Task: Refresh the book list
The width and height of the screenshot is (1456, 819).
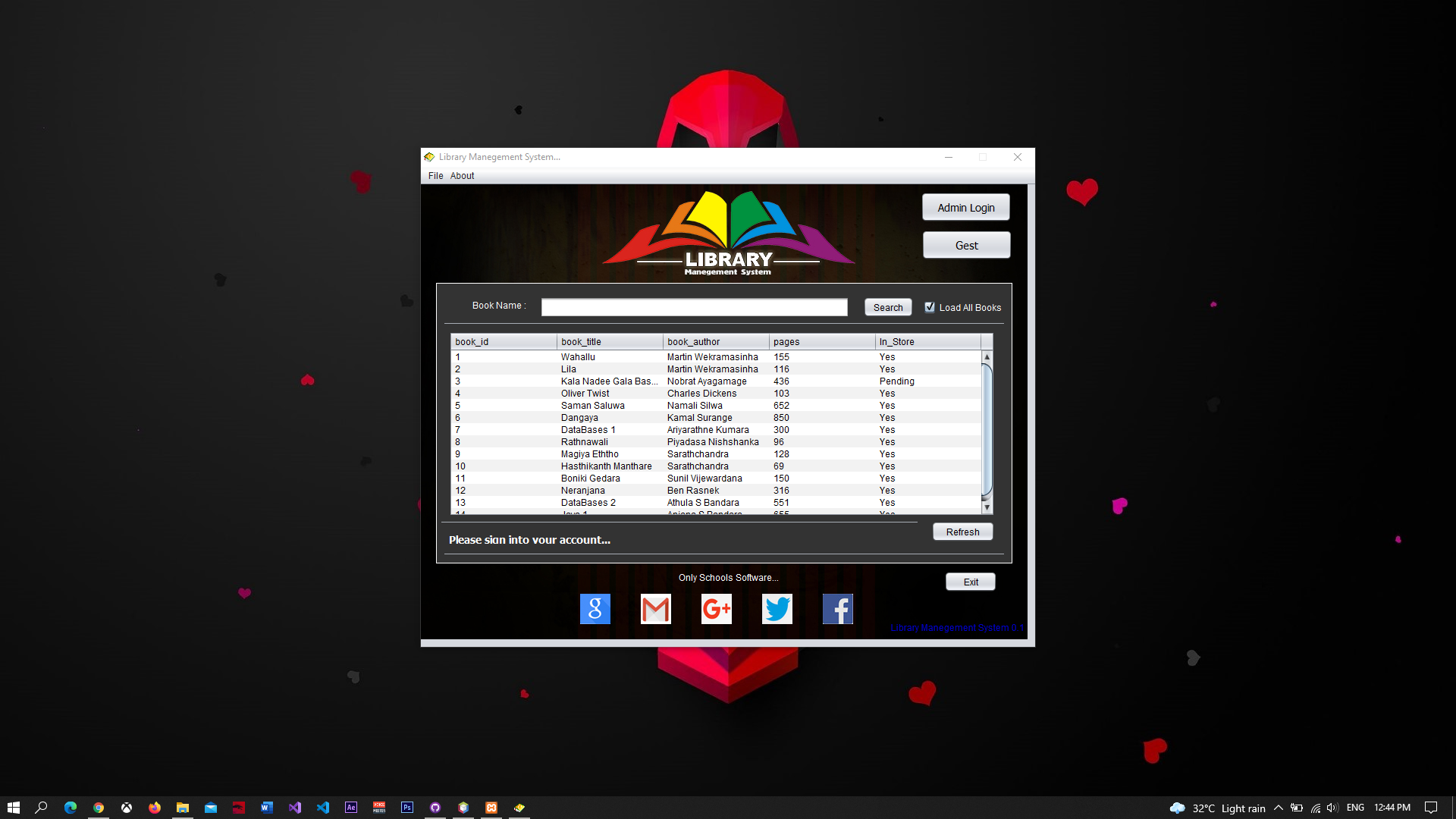Action: point(962,531)
